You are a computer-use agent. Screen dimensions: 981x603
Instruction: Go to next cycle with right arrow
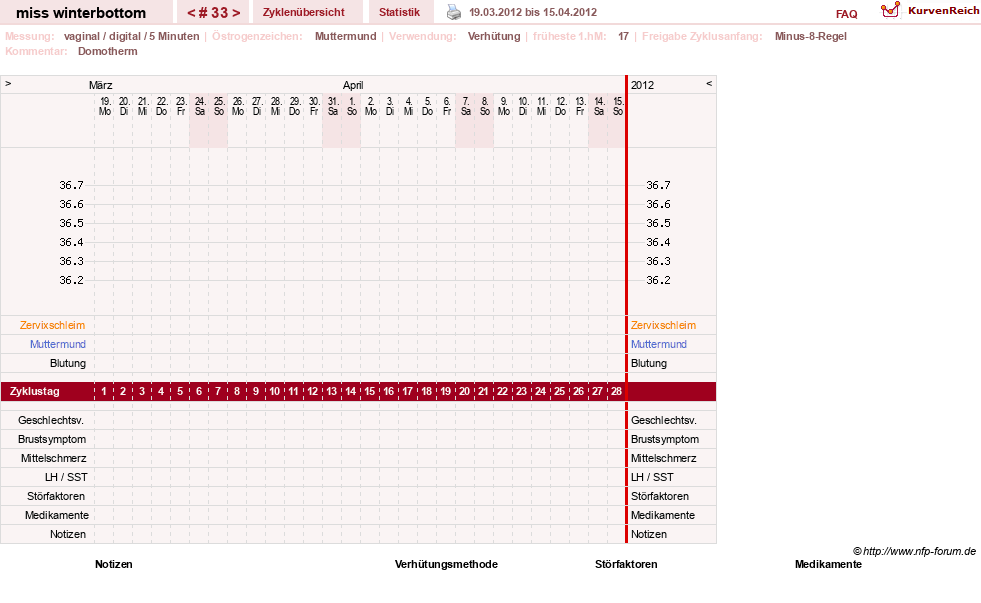[236, 13]
